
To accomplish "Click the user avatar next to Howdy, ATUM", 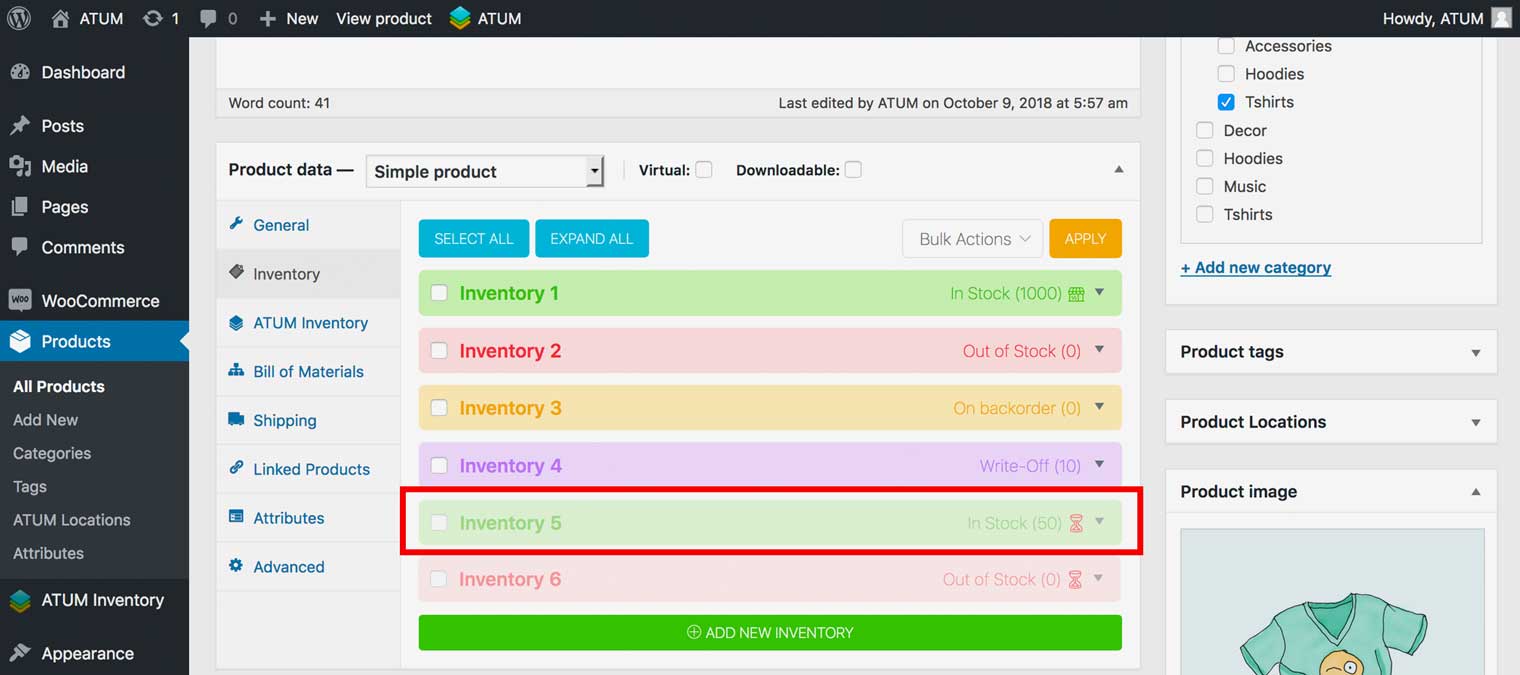I will click(x=1501, y=18).
